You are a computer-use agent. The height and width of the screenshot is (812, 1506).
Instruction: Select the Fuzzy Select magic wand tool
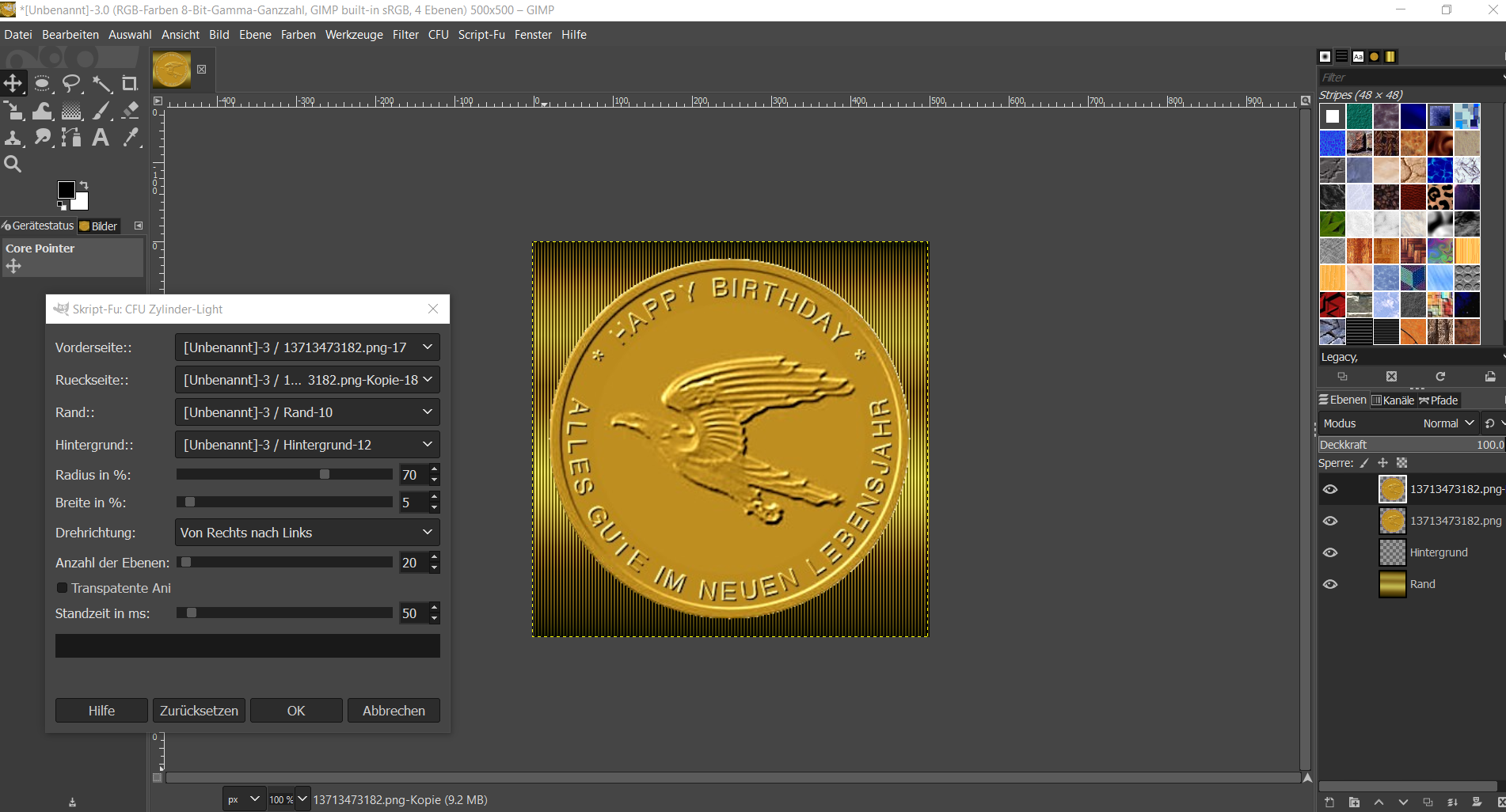click(101, 84)
